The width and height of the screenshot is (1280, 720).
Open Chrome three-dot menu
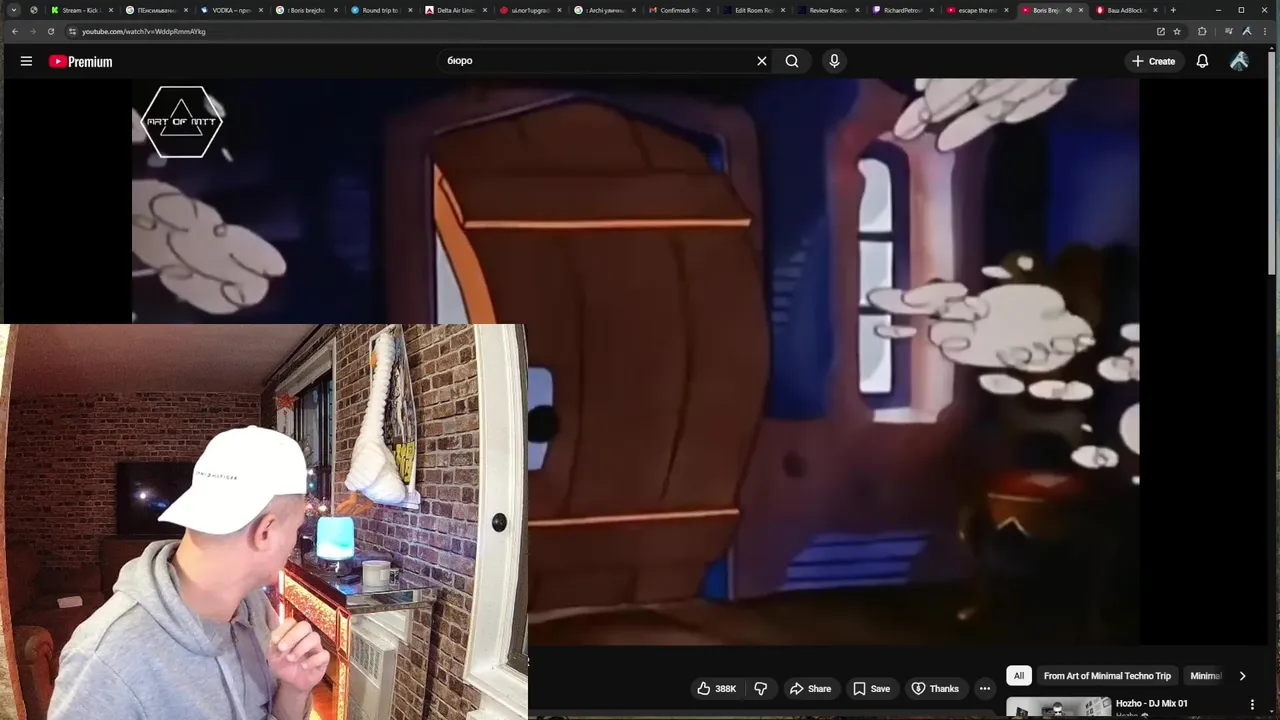pyautogui.click(x=1265, y=31)
